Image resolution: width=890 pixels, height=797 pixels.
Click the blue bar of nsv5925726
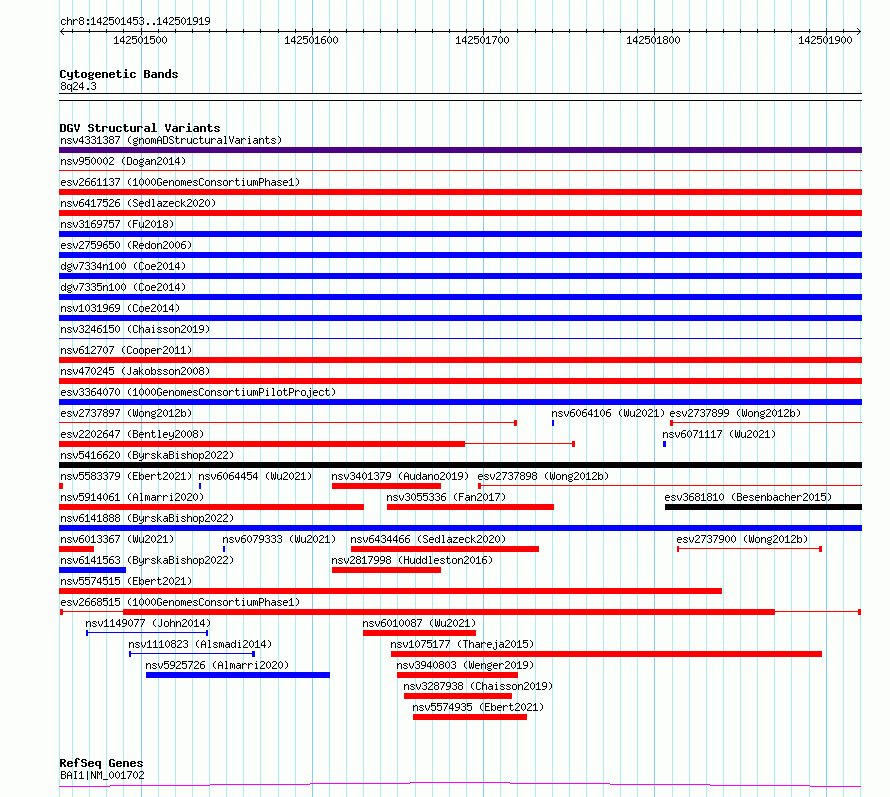(x=238, y=675)
